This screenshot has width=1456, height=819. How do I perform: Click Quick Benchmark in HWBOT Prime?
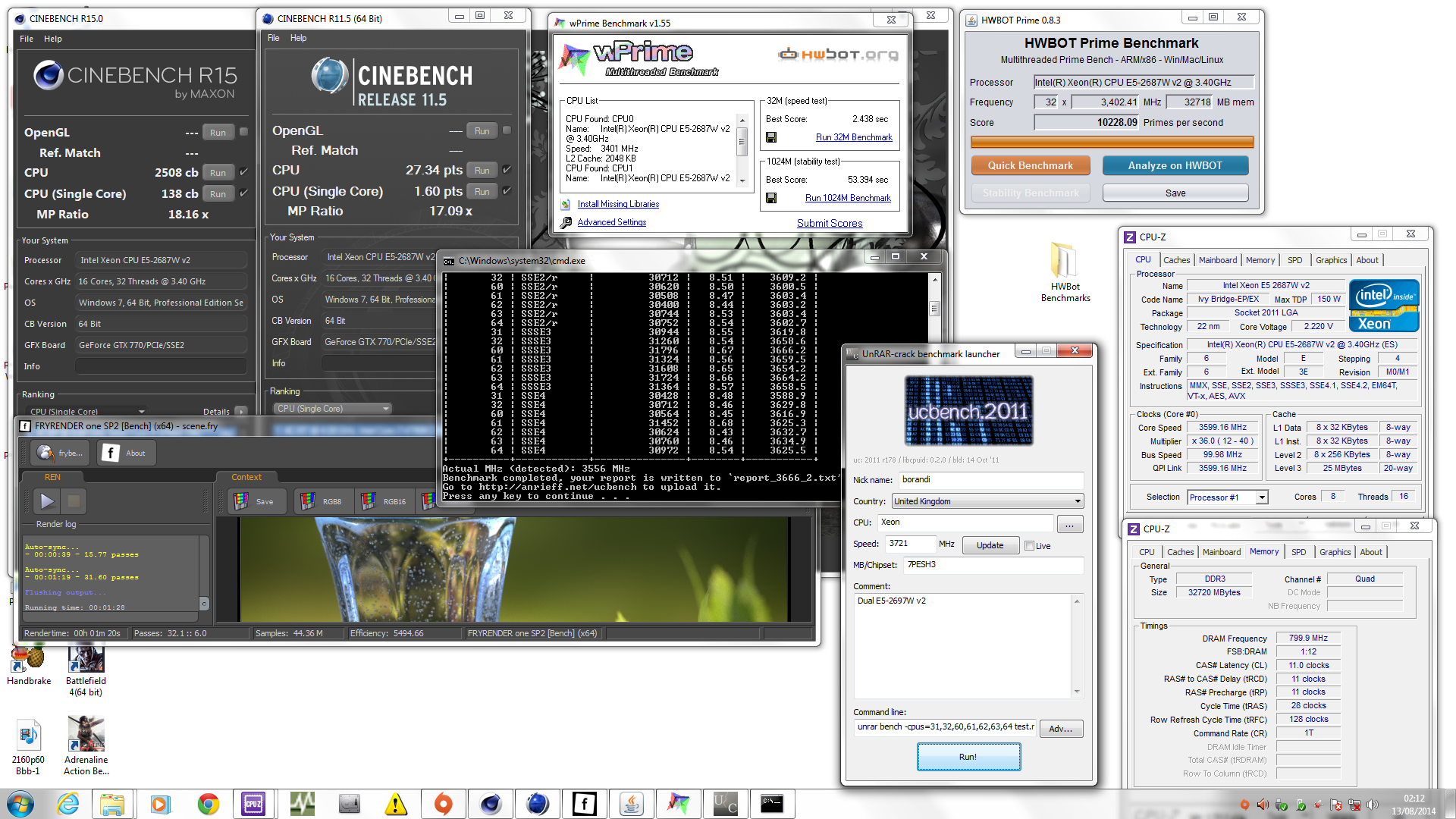[x=1030, y=165]
